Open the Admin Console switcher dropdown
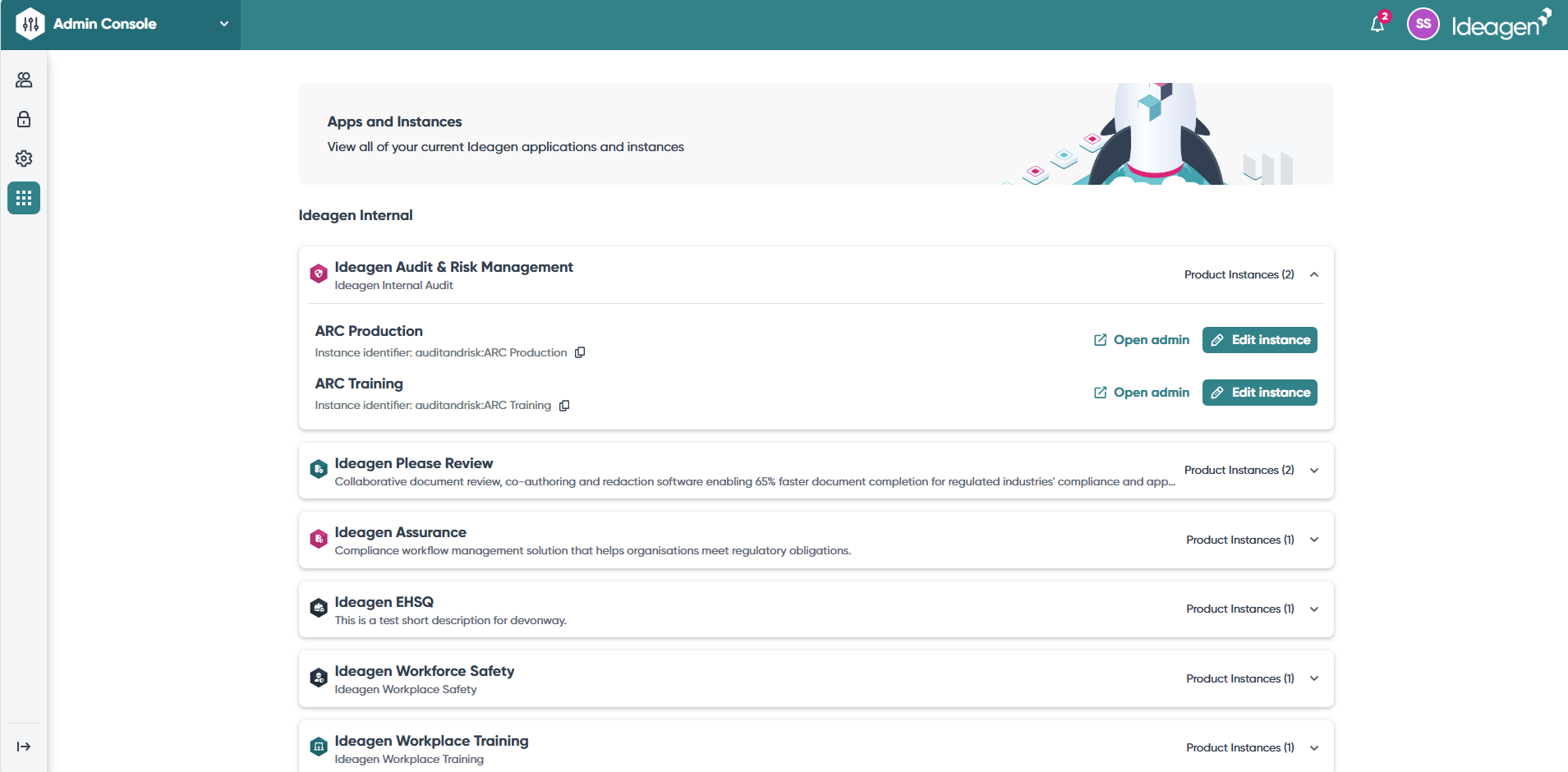Screen dimensions: 1568x772 [224, 24]
